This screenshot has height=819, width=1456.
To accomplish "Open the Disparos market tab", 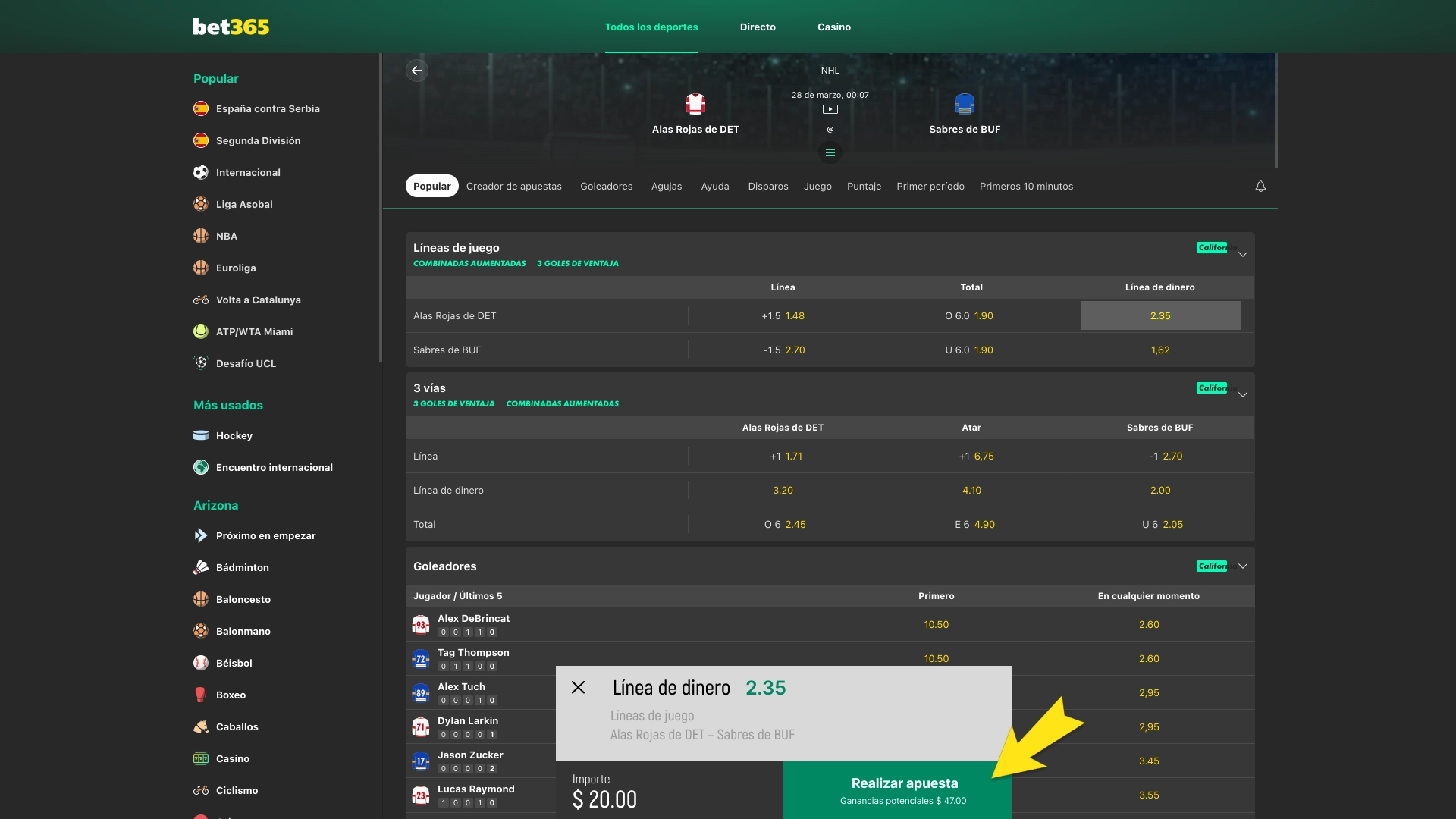I will (x=768, y=186).
